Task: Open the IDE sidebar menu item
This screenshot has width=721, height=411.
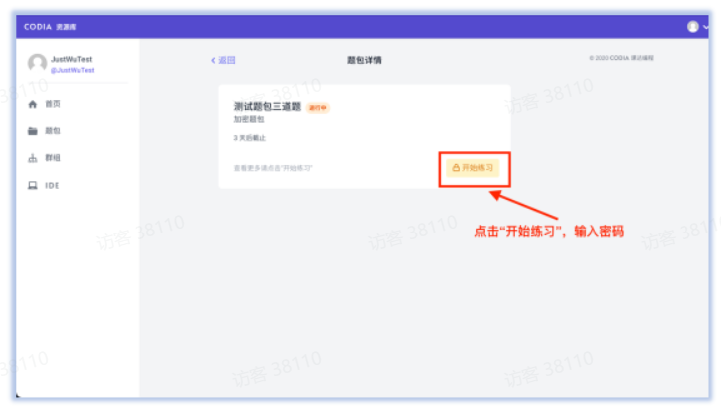Action: tap(52, 185)
